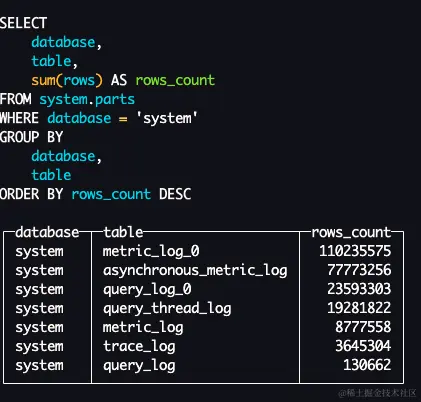Select the query_log_0 table cell
This screenshot has height=402, width=421.
147,289
